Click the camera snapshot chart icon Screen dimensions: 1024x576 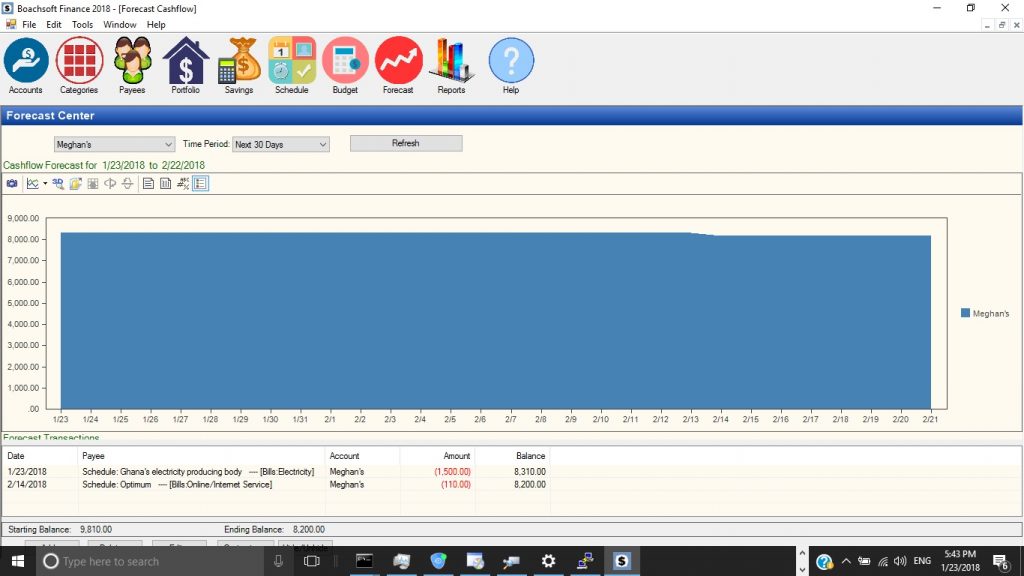tap(12, 184)
